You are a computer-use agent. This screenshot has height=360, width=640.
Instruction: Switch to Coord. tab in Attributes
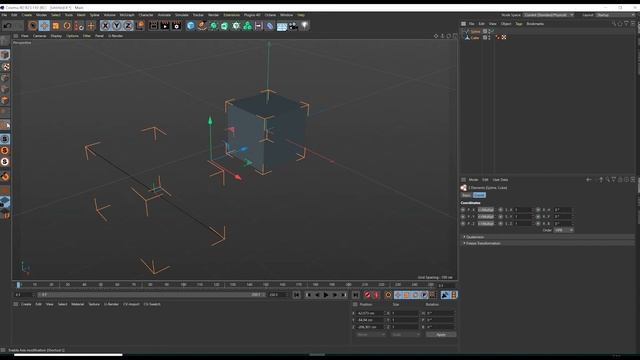point(479,195)
